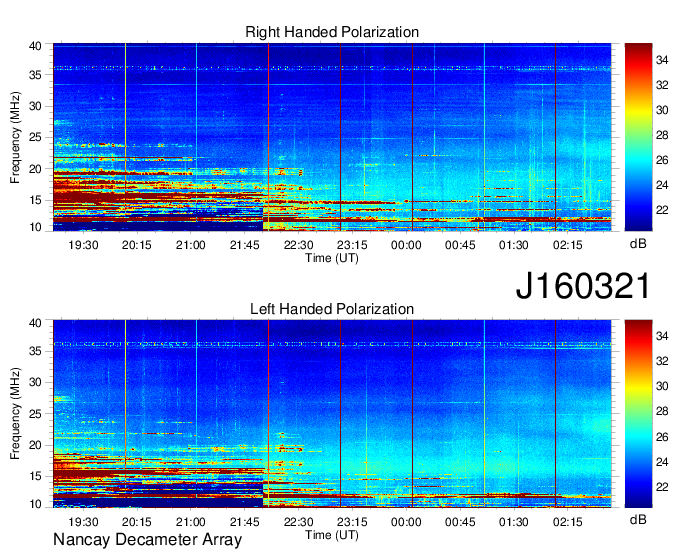Click the Left Handed Polarization spectrogram image
The width and height of the screenshot is (680, 552).
(x=332, y=413)
